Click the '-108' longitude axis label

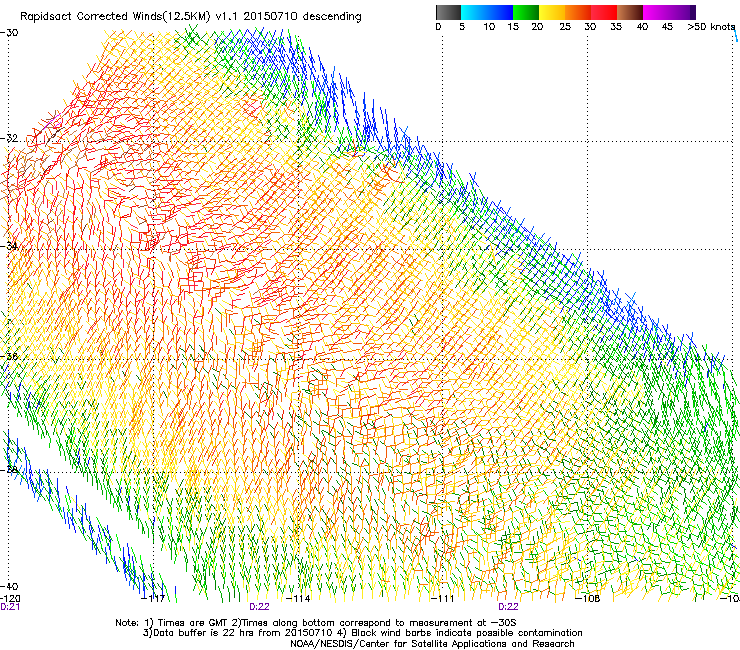click(x=587, y=599)
